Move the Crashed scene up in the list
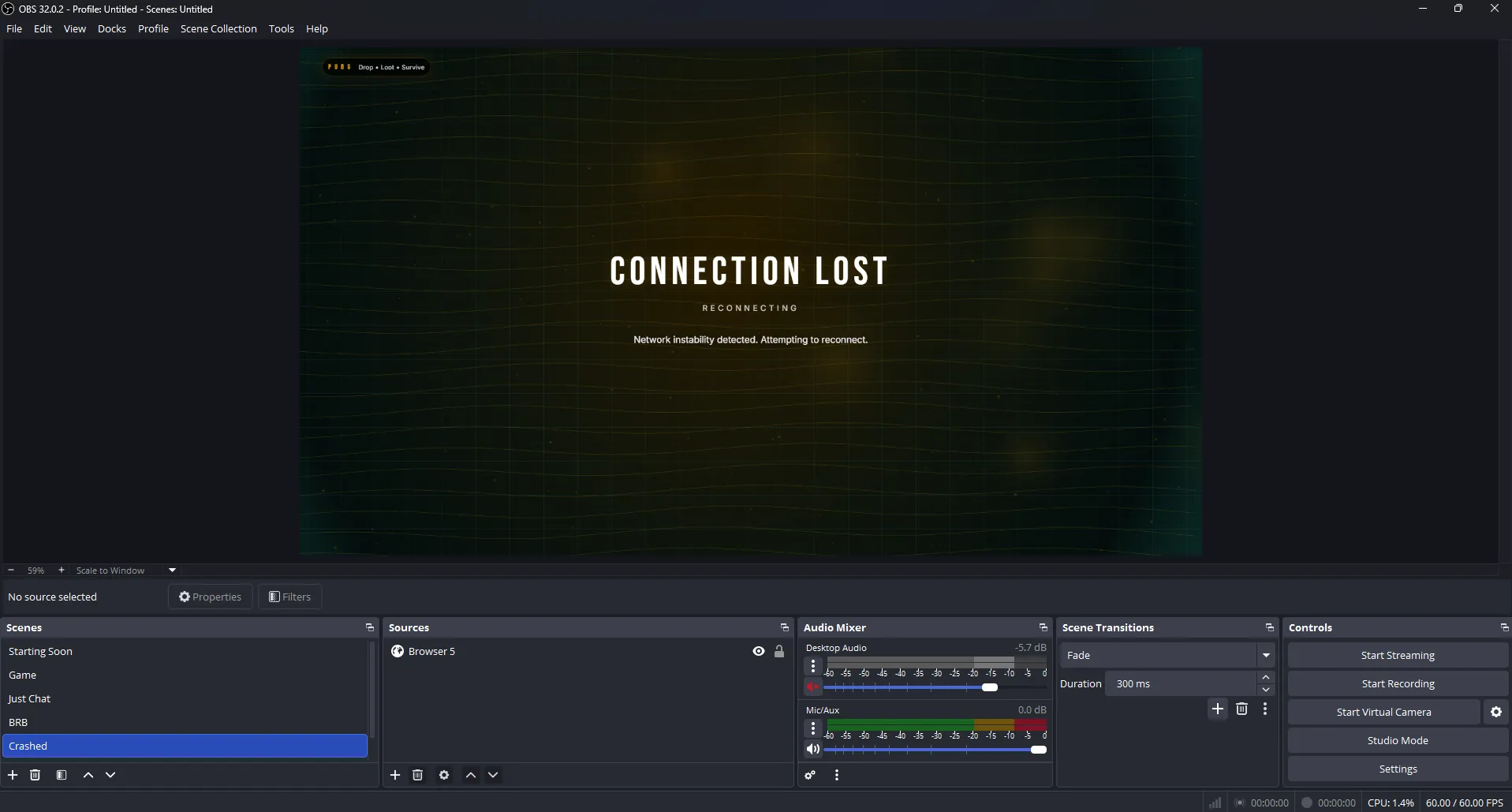 click(88, 775)
